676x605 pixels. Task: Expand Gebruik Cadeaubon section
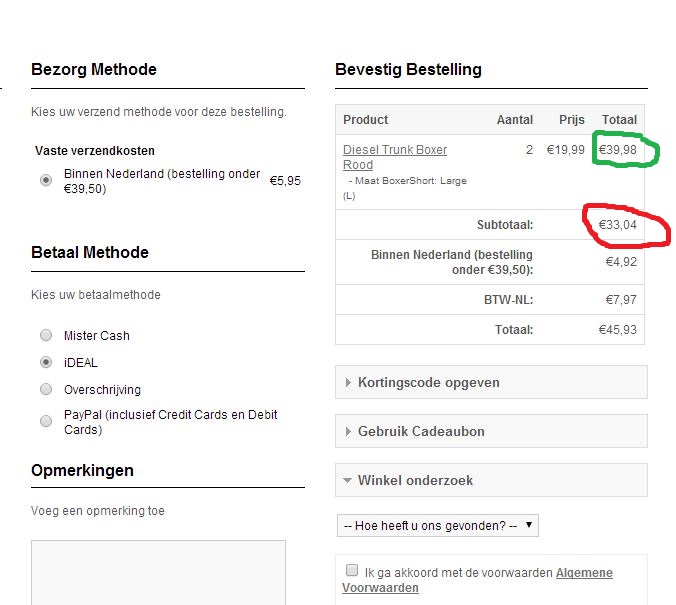click(491, 431)
